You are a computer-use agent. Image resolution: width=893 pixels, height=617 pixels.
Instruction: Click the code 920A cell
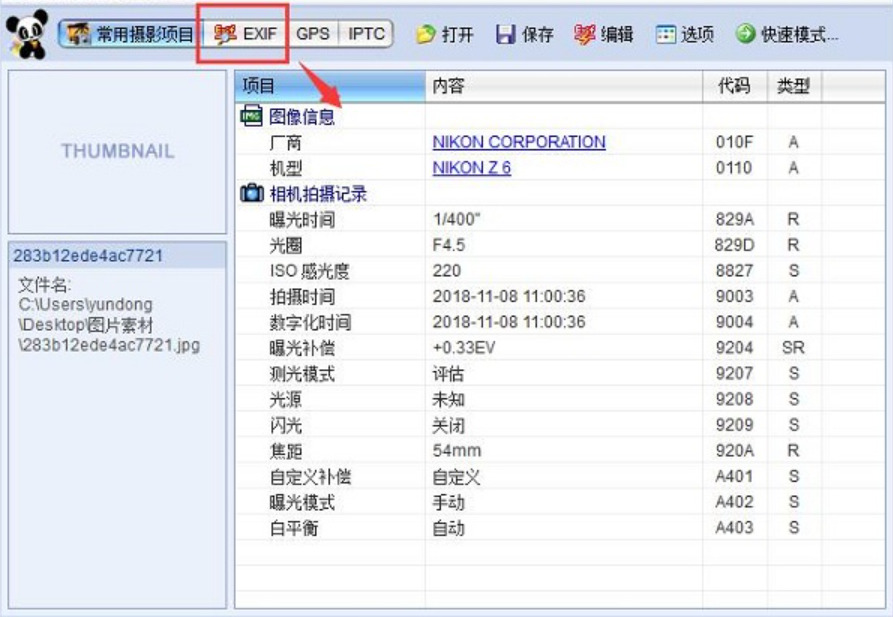pyautogui.click(x=735, y=451)
